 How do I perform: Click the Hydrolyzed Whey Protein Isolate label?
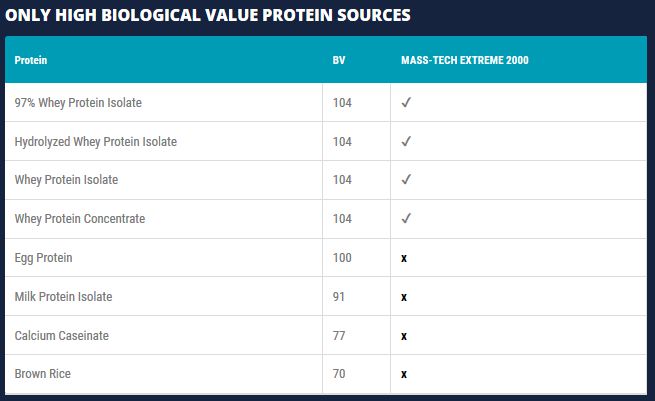coord(96,142)
